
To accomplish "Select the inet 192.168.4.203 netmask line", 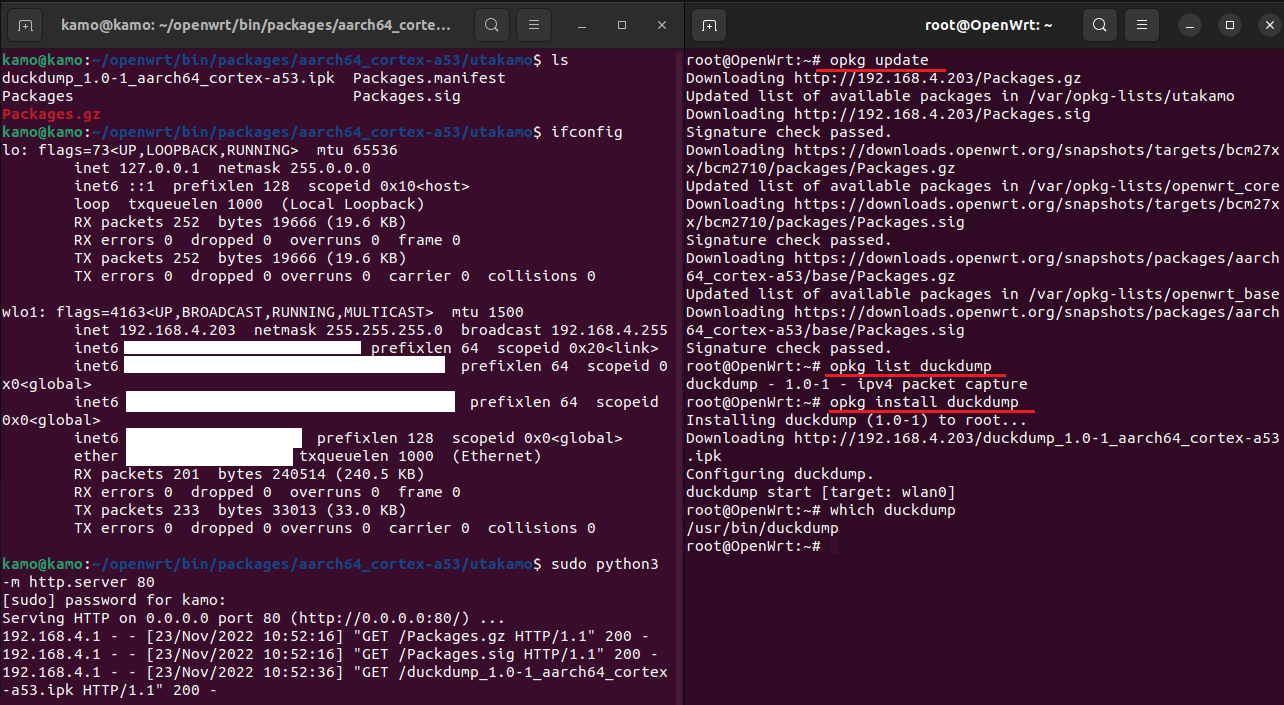I will pyautogui.click(x=371, y=330).
